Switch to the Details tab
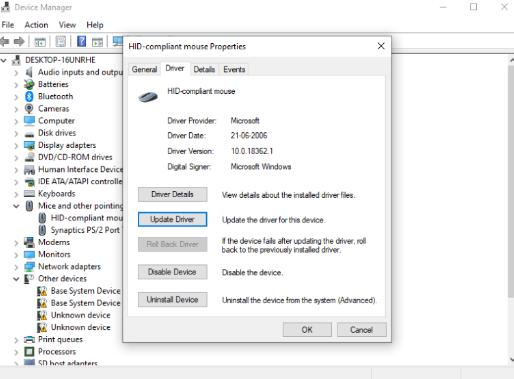 pyautogui.click(x=204, y=69)
